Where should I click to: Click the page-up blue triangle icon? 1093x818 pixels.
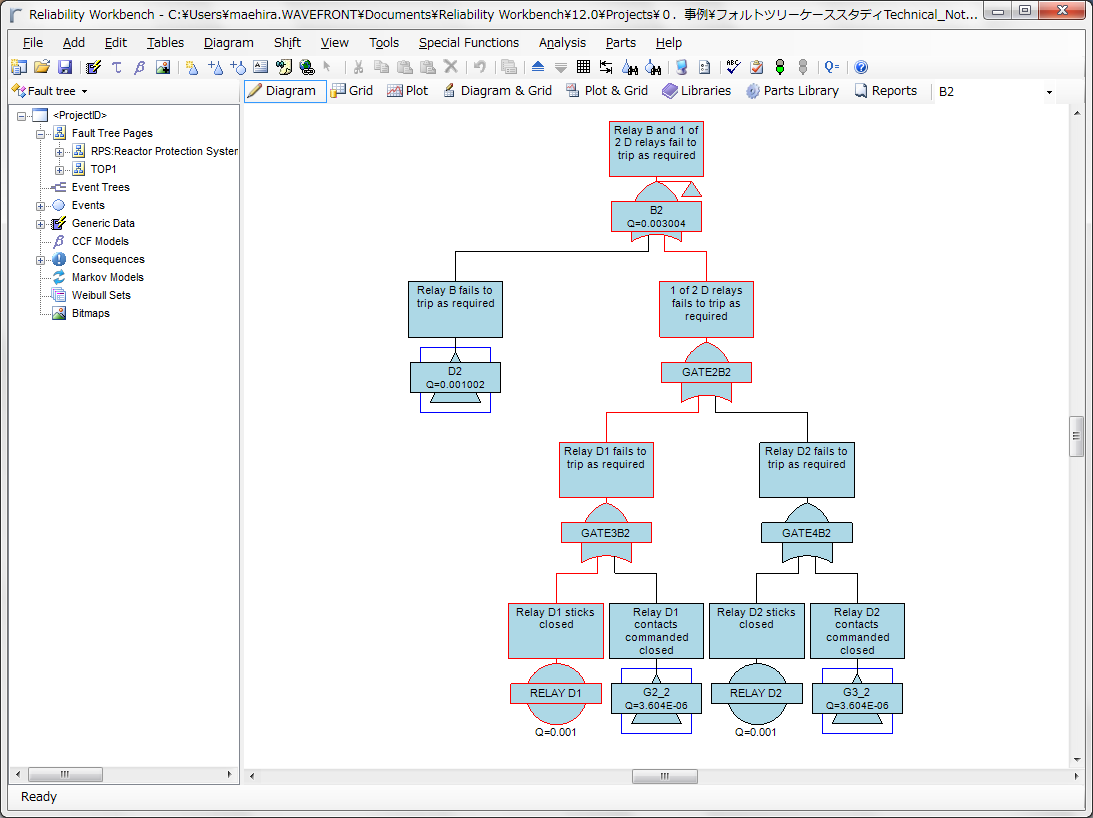point(538,67)
